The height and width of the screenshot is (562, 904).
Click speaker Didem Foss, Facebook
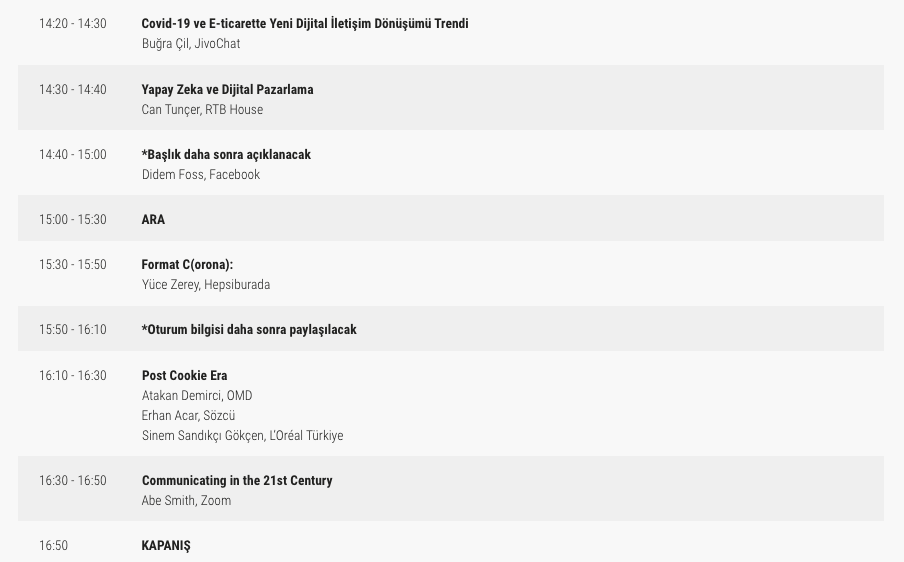(x=200, y=174)
